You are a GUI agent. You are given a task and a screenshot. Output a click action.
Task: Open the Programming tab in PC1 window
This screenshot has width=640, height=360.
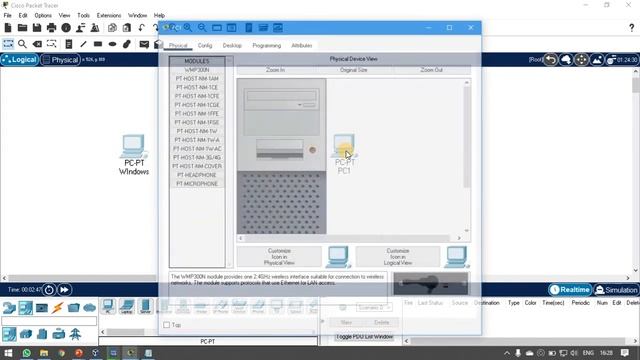pos(267,45)
